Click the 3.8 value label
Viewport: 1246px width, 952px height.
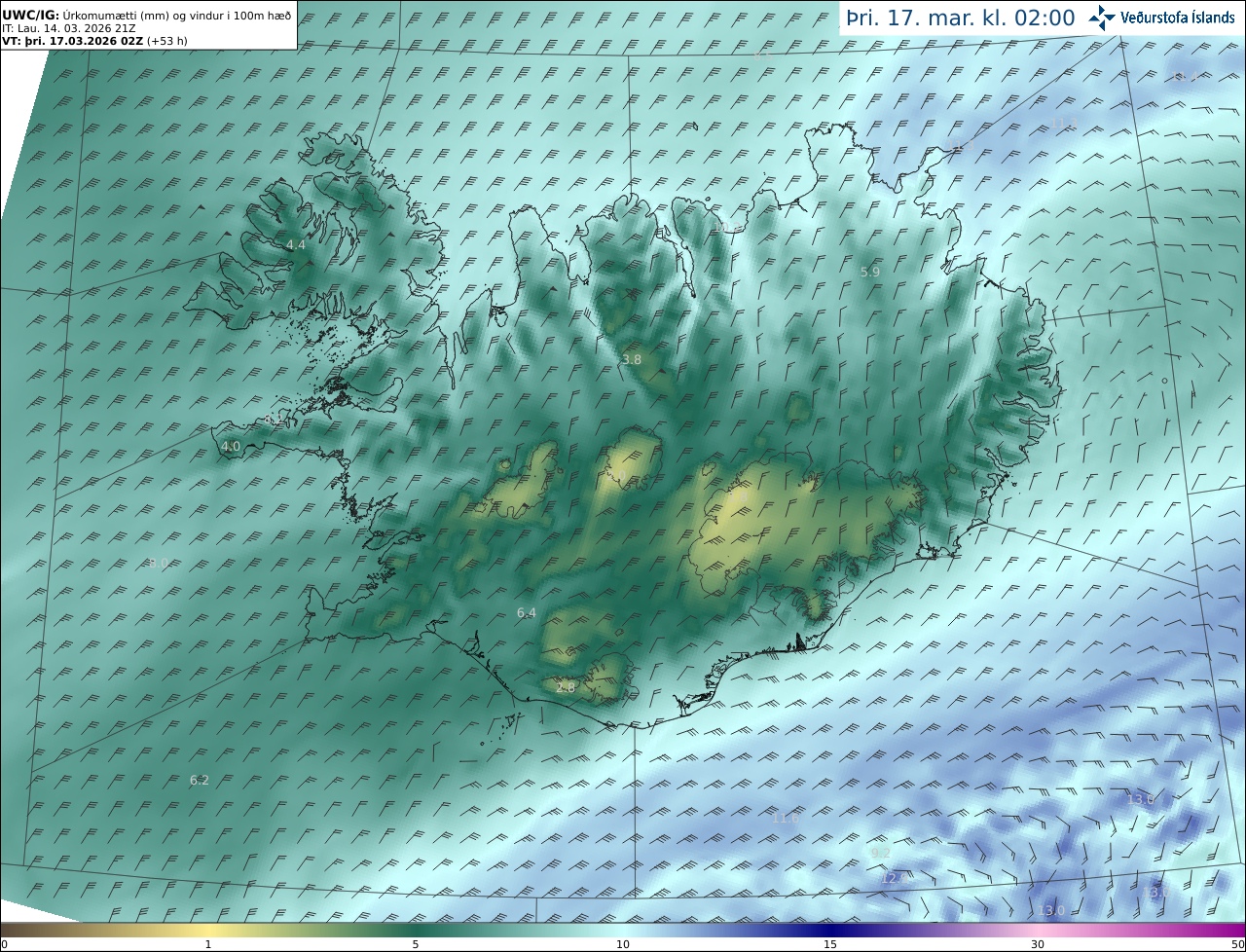(x=632, y=359)
